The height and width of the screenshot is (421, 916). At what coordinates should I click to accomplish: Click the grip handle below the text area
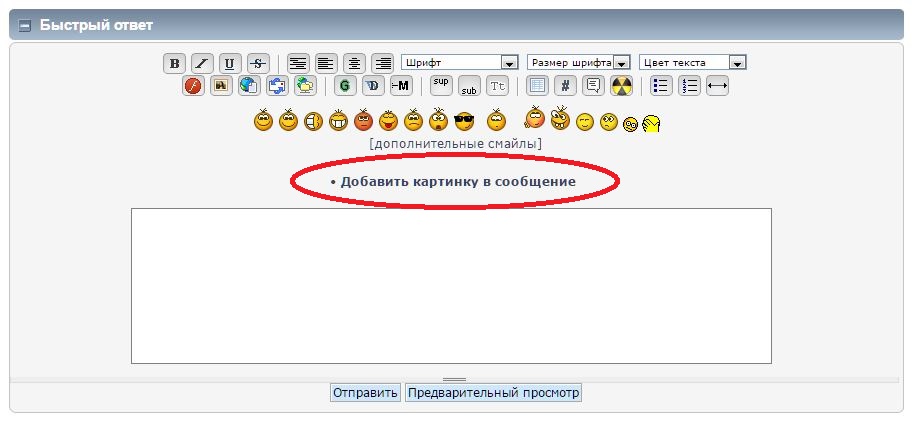(454, 380)
